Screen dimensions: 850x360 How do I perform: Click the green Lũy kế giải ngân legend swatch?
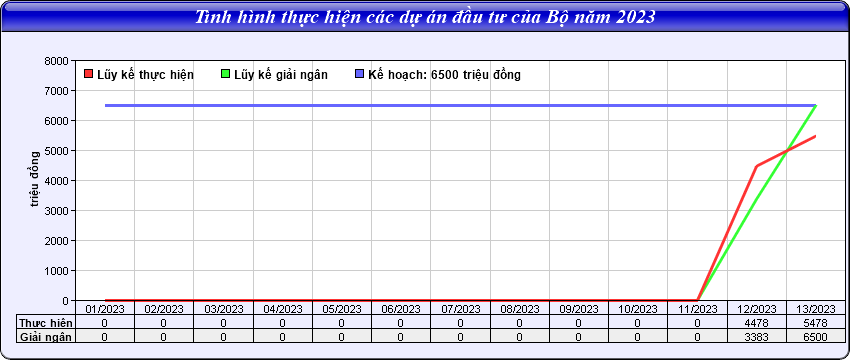226,74
